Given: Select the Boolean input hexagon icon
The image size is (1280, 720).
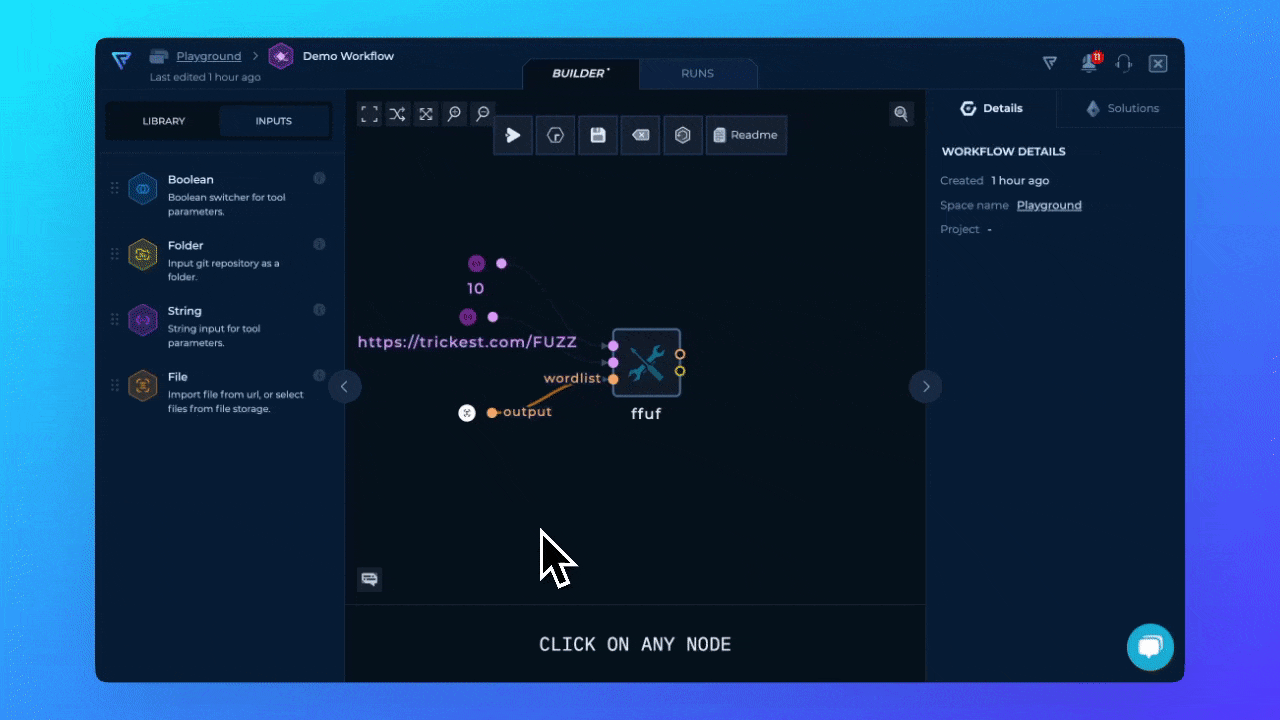Looking at the screenshot, I should [143, 189].
